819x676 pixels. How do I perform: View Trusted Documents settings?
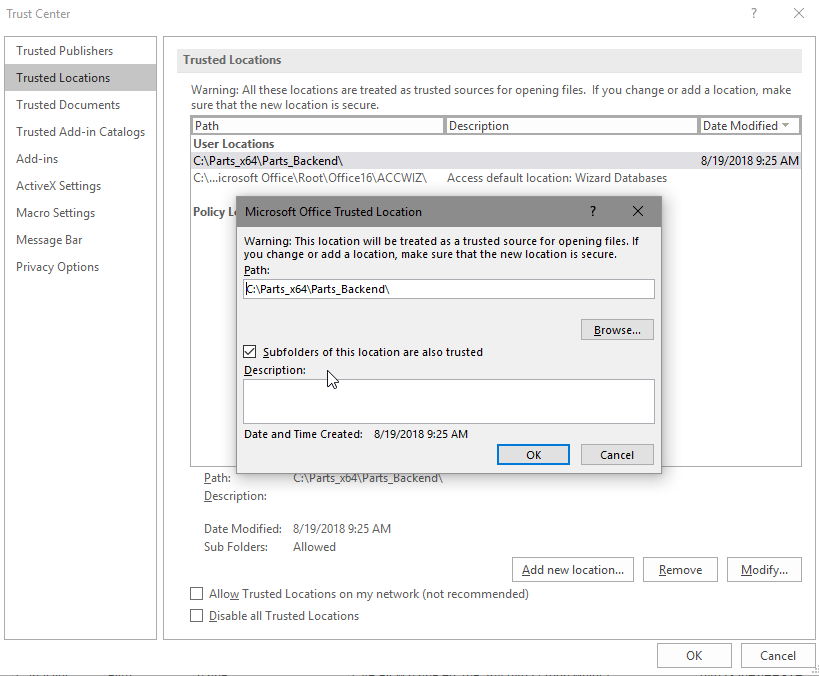(x=66, y=104)
